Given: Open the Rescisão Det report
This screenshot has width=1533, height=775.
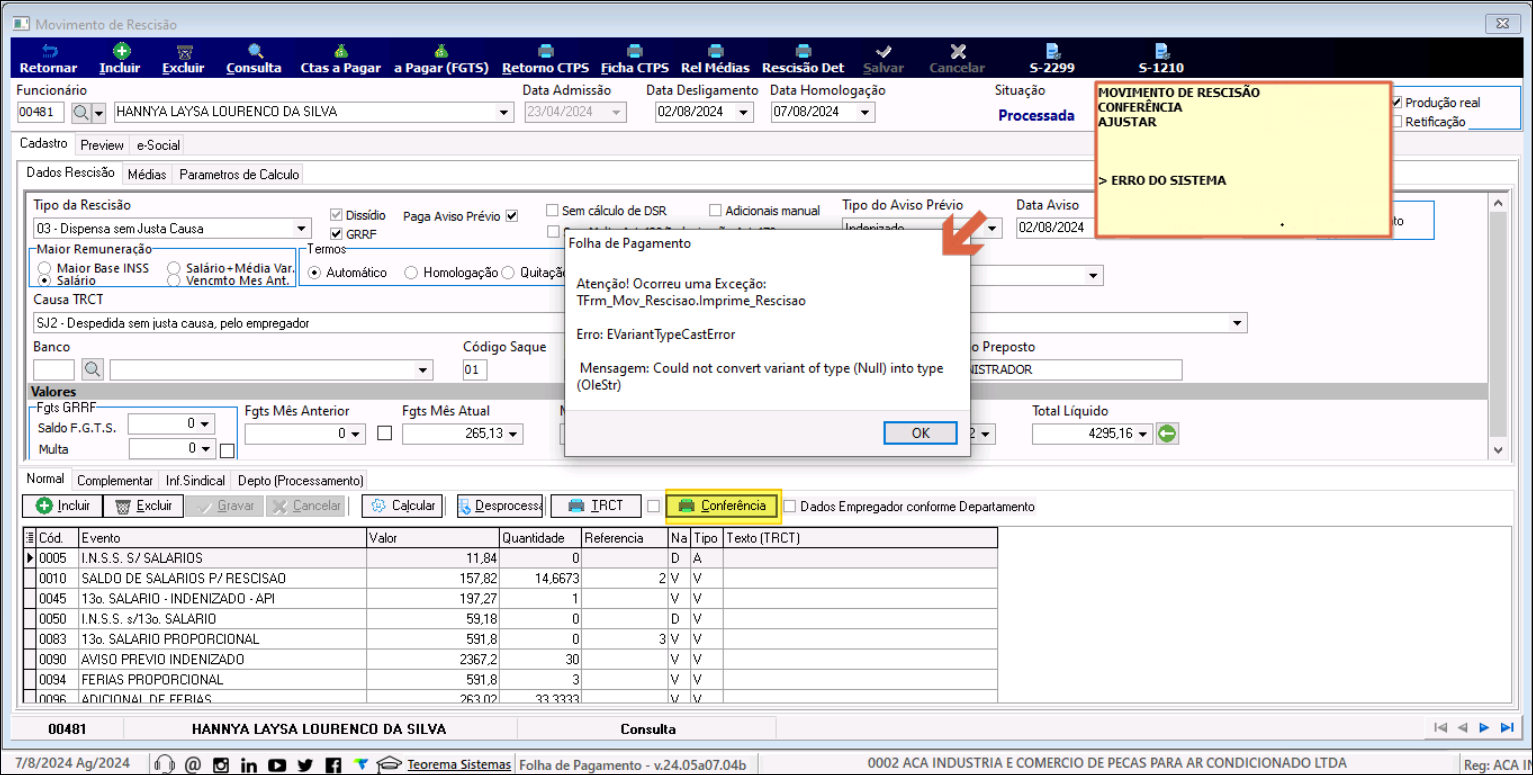Looking at the screenshot, I should (x=803, y=51).
